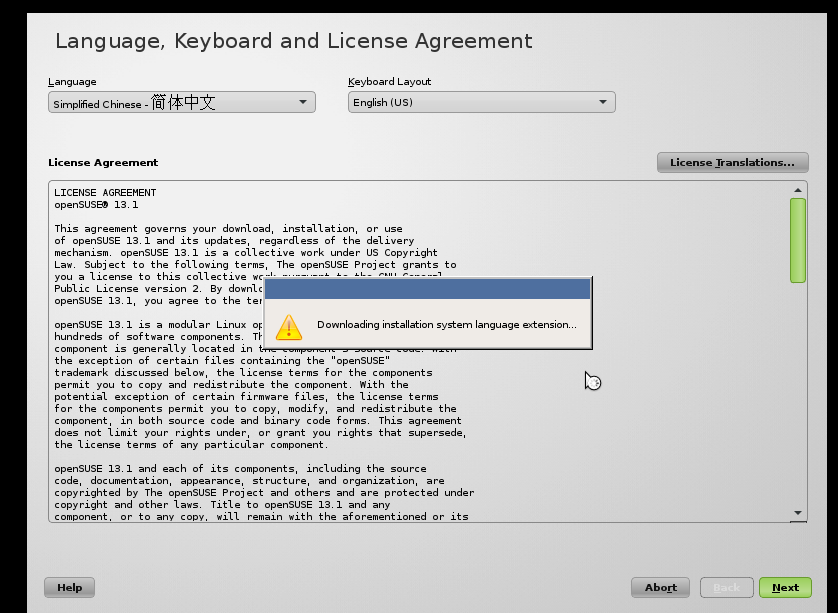838x613 pixels.
Task: Open the Language dropdown showing Simplified Chinese
Action: point(182,102)
